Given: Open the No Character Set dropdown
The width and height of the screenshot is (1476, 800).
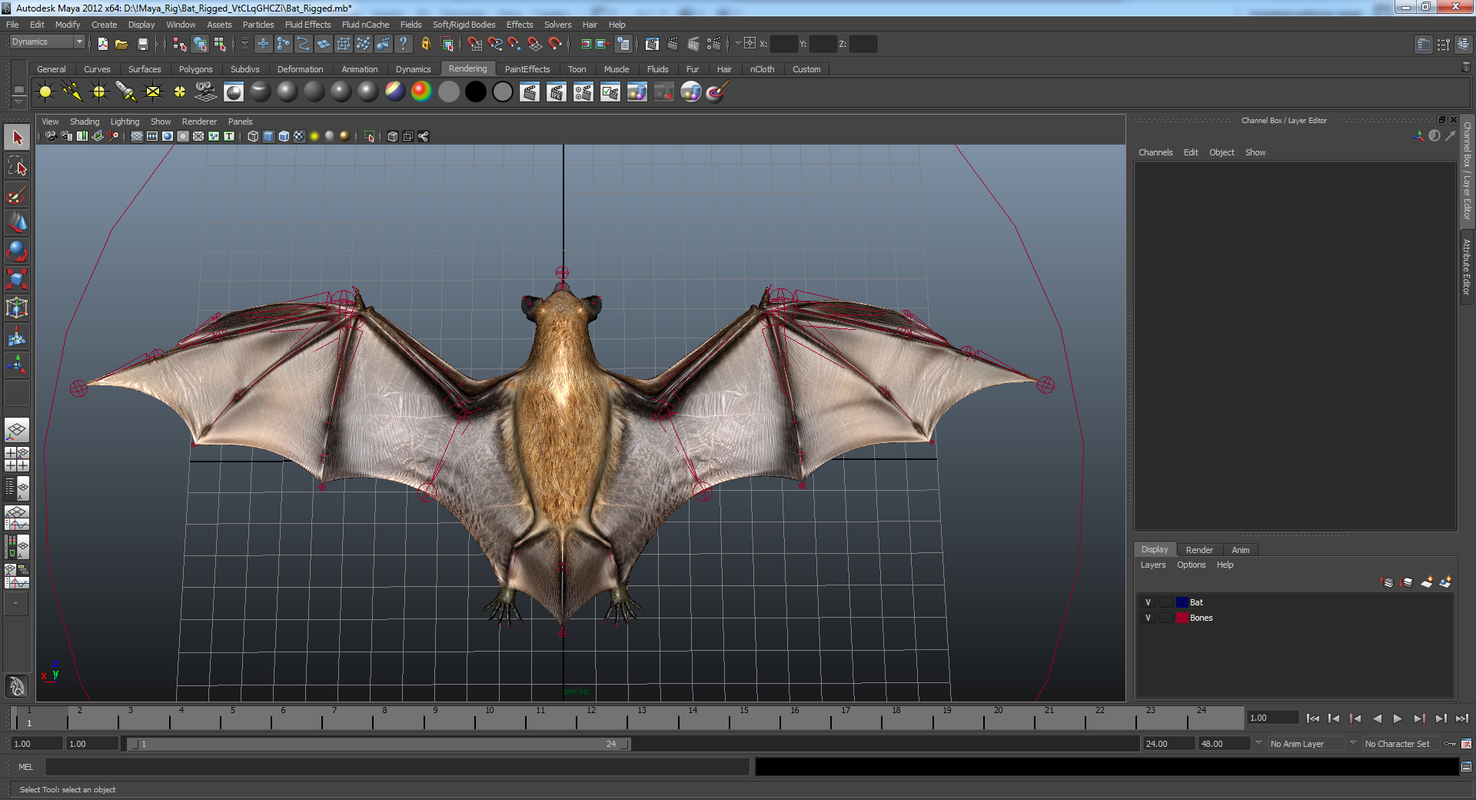Looking at the screenshot, I should pos(1400,743).
